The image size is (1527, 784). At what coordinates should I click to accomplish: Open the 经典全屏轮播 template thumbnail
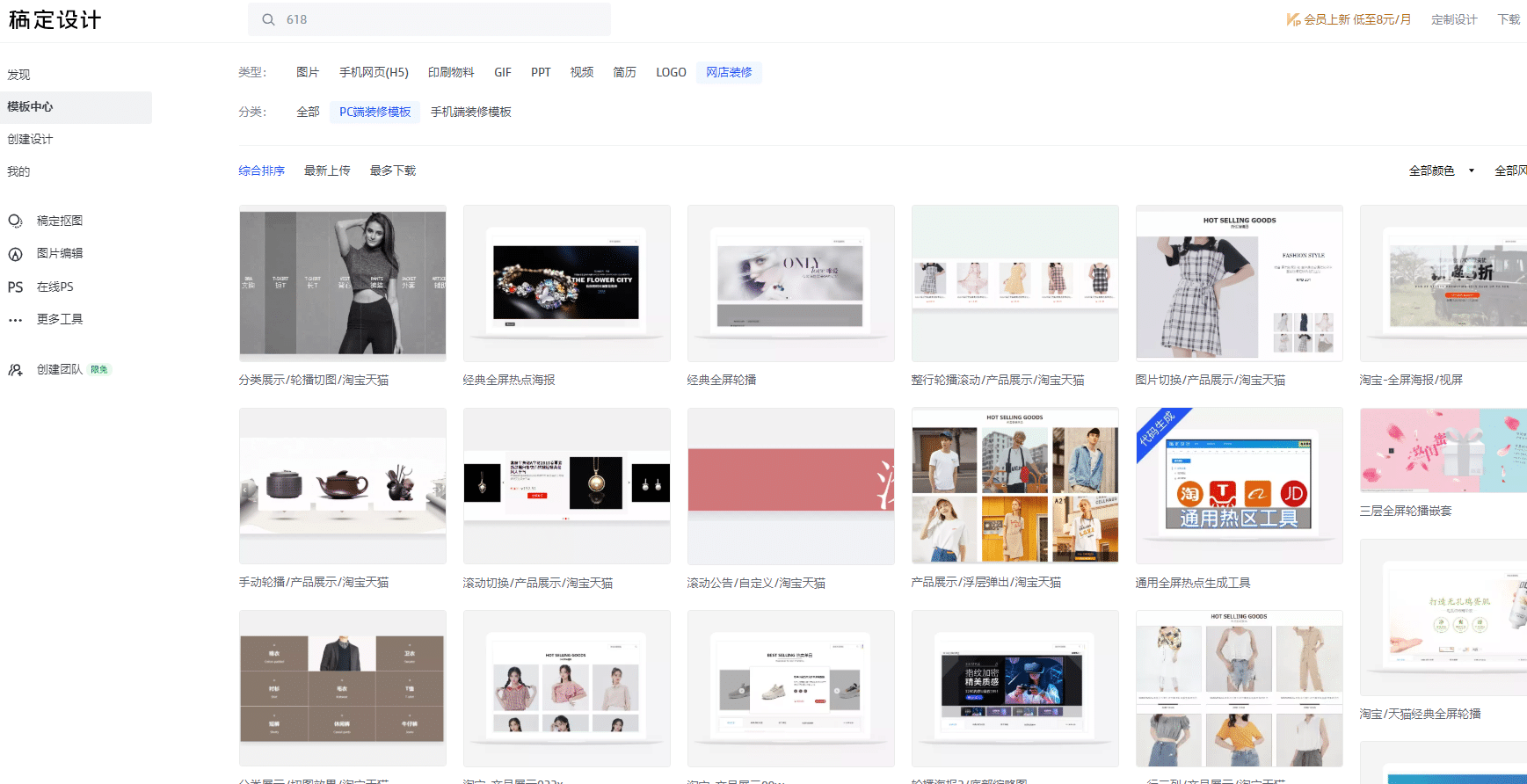click(791, 283)
